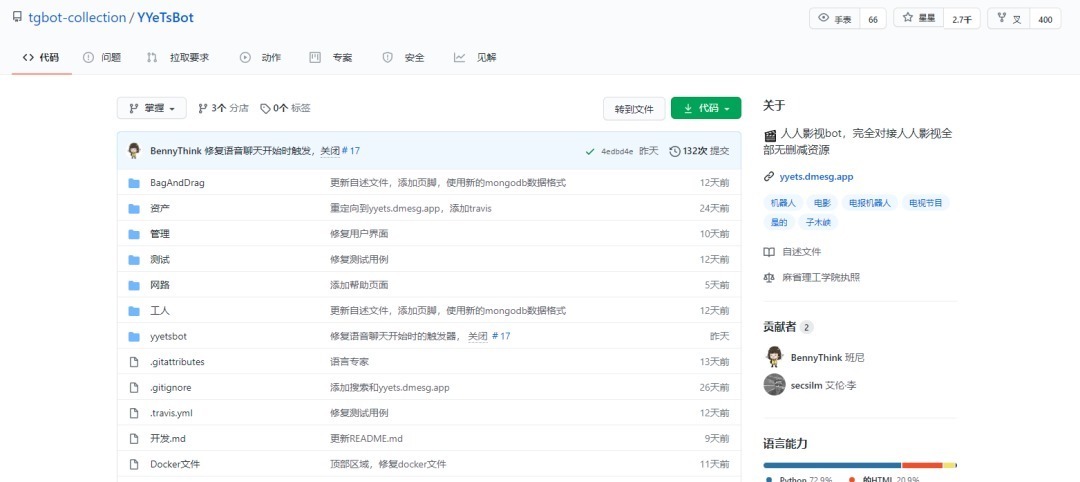Viewport: 1080px width, 482px height.
Task: Click the secsilm contributor avatar
Action: (x=774, y=384)
